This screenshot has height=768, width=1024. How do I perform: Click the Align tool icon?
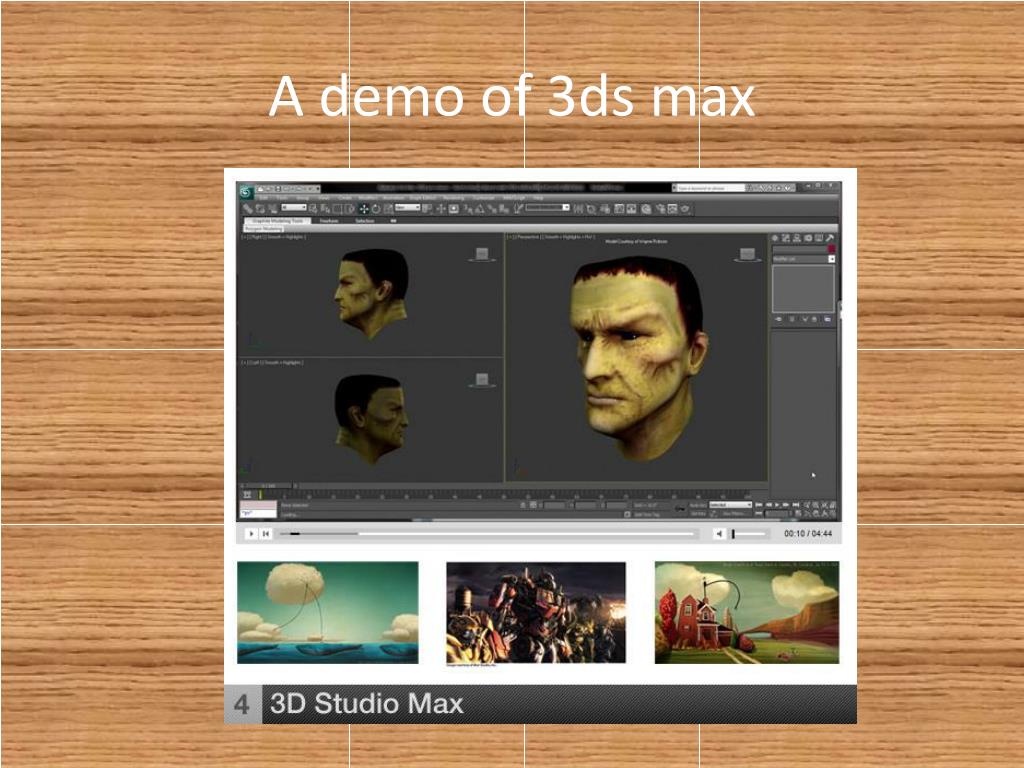click(591, 209)
